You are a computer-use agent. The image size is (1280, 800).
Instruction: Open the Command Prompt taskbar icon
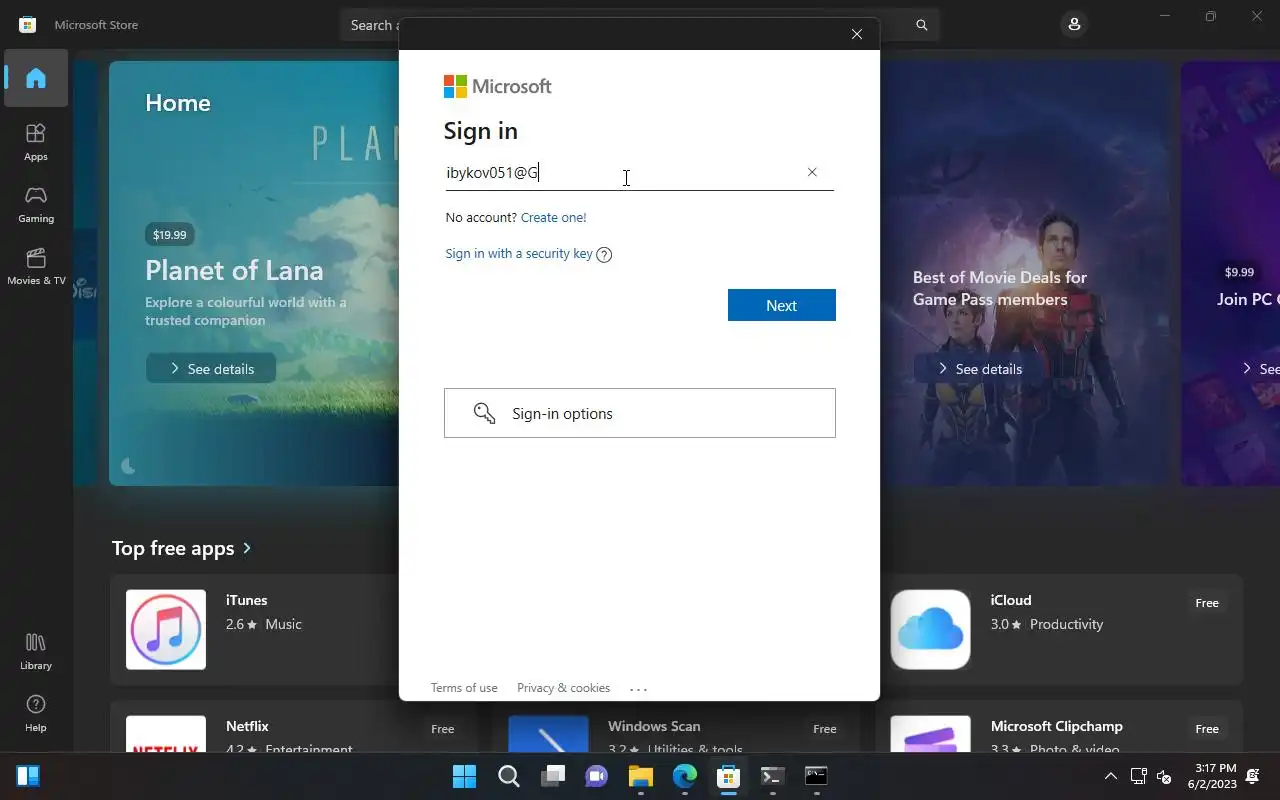tap(816, 776)
